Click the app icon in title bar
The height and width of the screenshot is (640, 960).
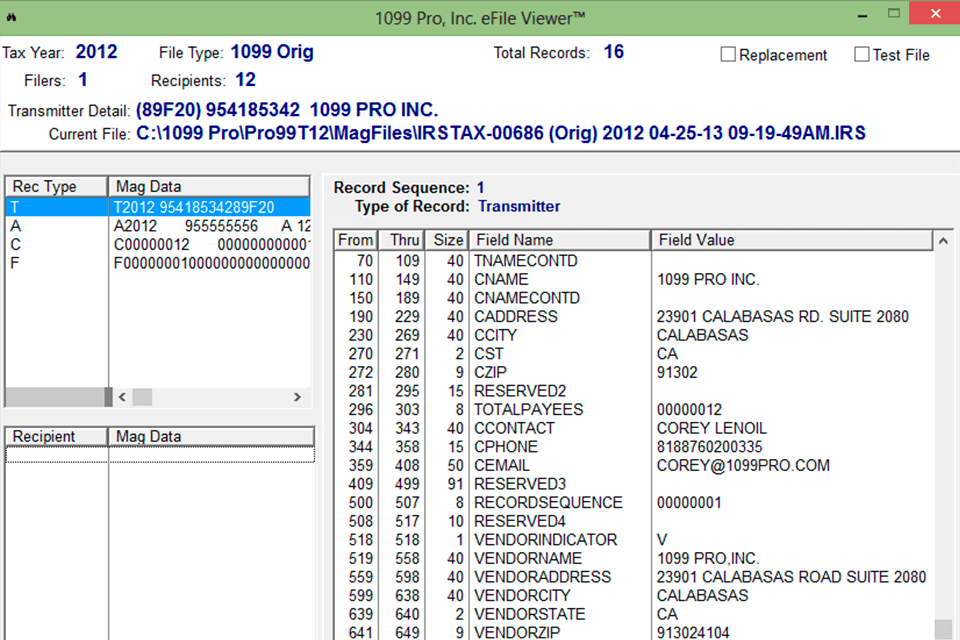pyautogui.click(x=11, y=17)
